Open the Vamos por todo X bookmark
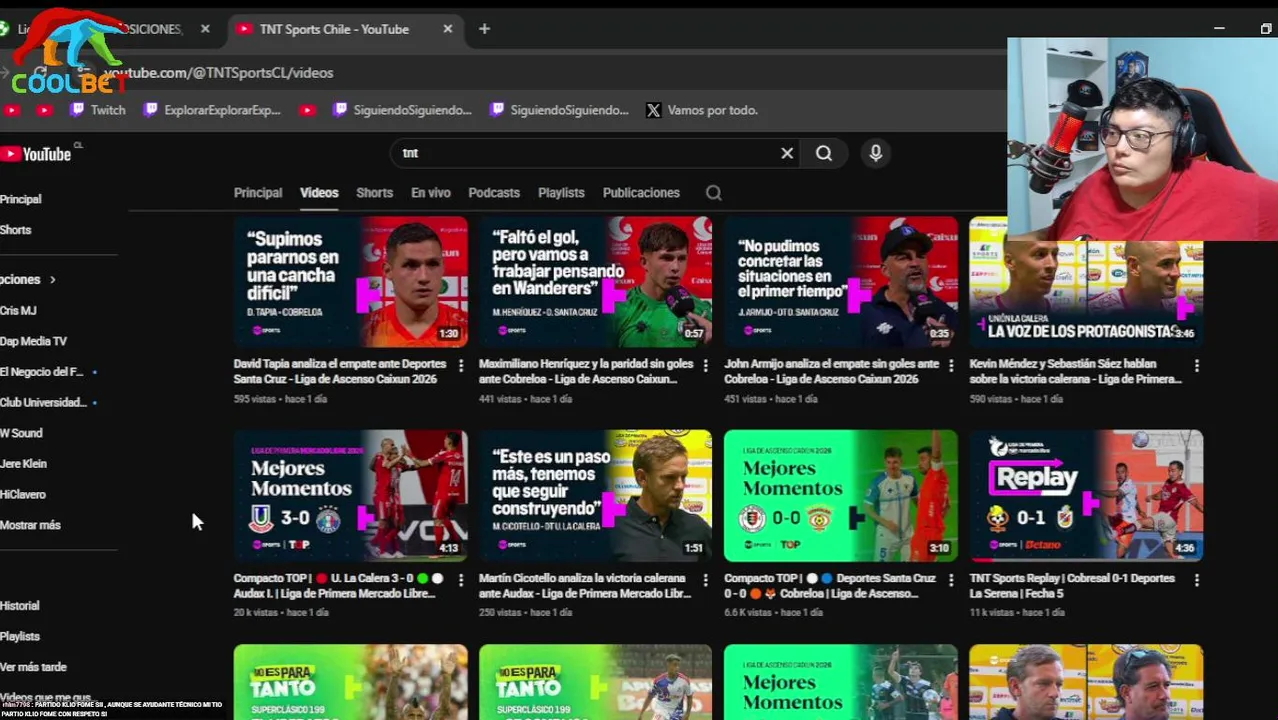Screen dimensions: 1278x720 click(702, 110)
